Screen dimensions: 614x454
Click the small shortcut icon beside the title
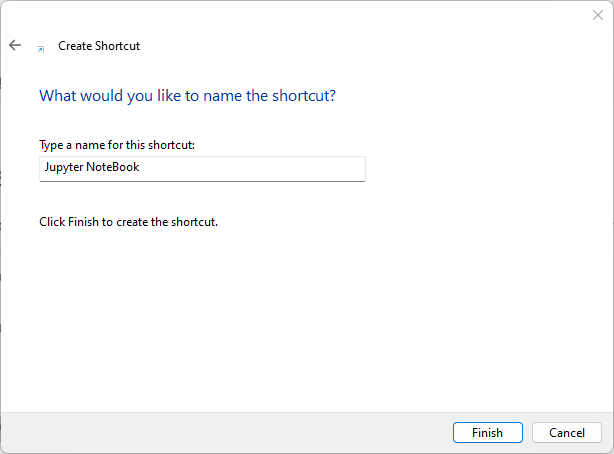point(41,48)
